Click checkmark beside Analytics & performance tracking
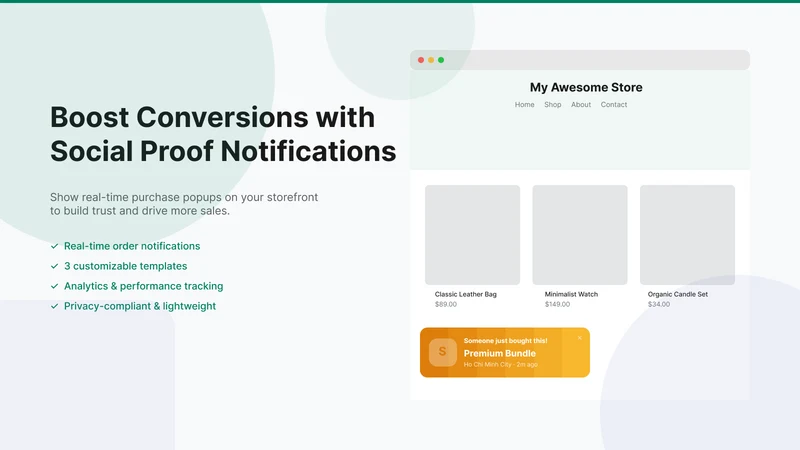The image size is (800, 450). [55, 286]
